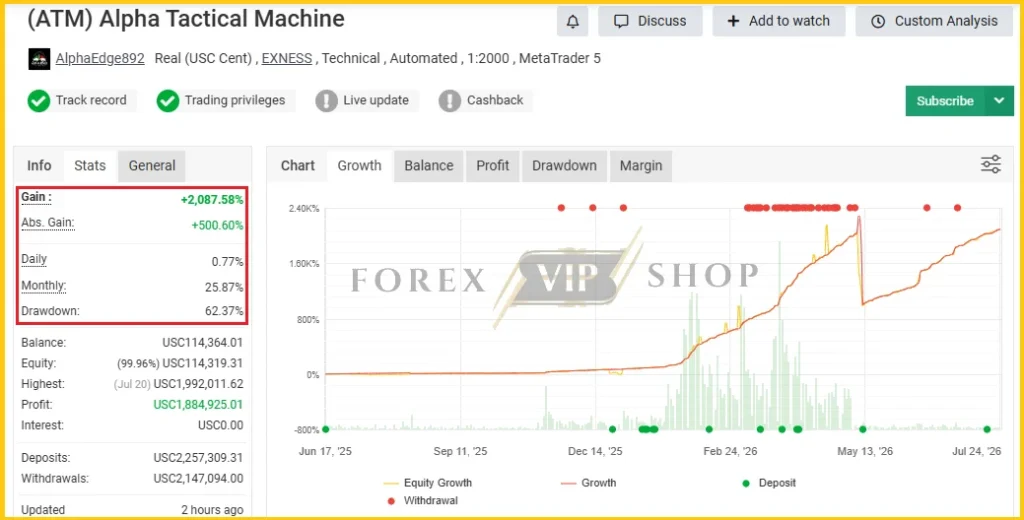This screenshot has width=1024, height=520.
Task: Toggle the Equity Growth legend series
Action: pos(428,483)
